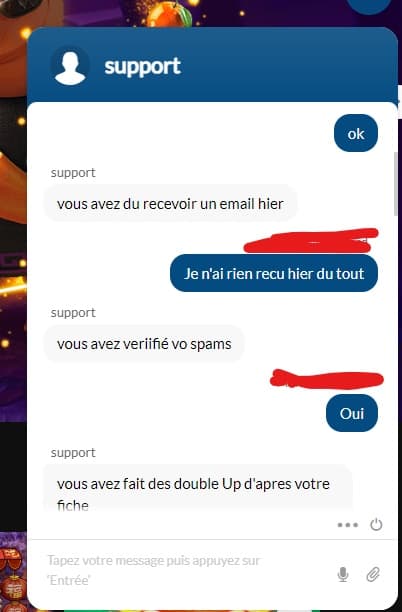Click the 'vous avez du recevoir un email hier' message
The image size is (402, 612).
tap(170, 204)
